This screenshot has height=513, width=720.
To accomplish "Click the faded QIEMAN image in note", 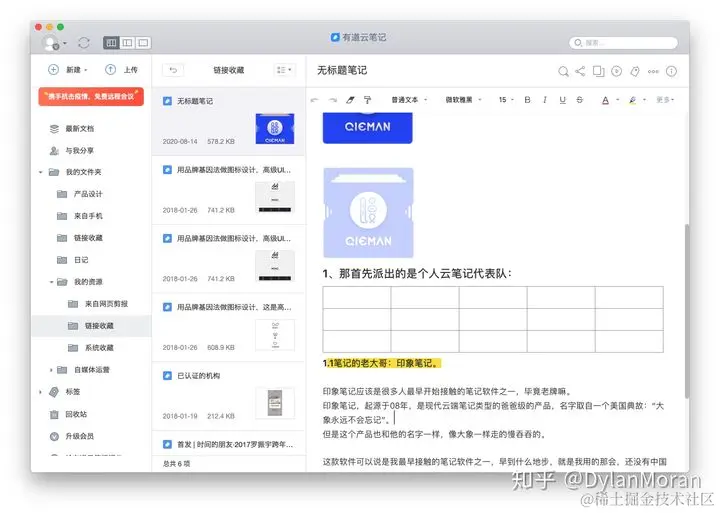I will coord(368,213).
